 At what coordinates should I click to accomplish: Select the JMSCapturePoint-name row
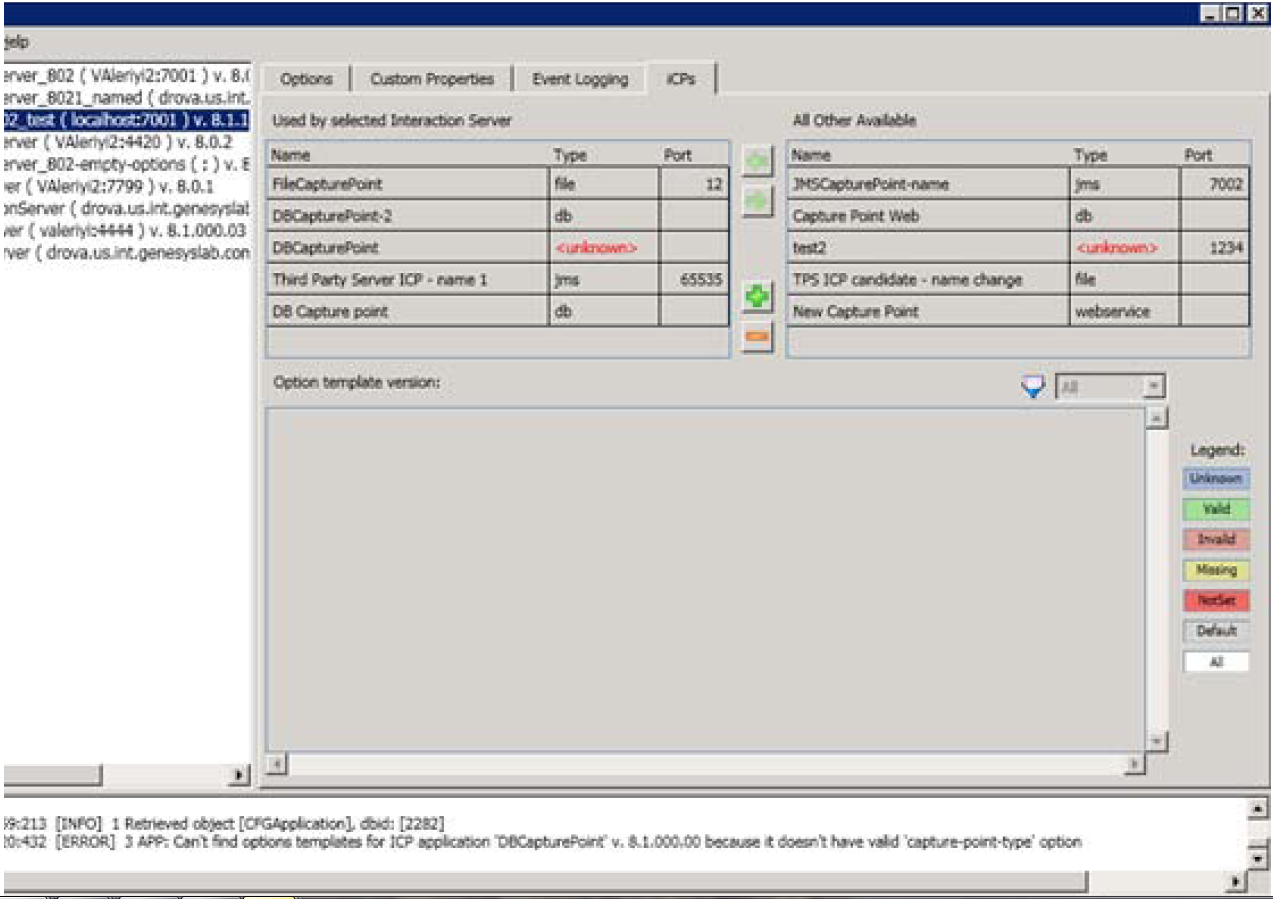pos(927,185)
